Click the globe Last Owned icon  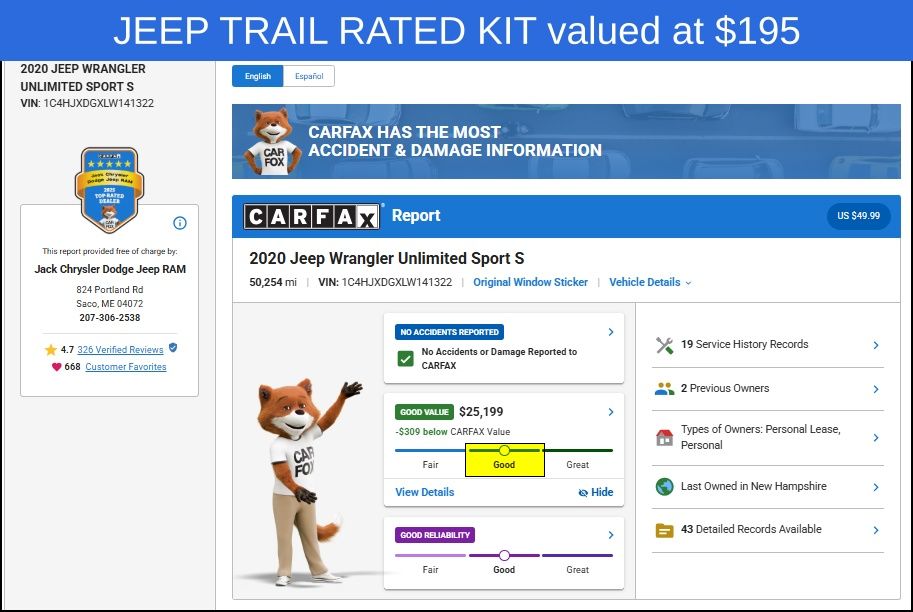[664, 486]
